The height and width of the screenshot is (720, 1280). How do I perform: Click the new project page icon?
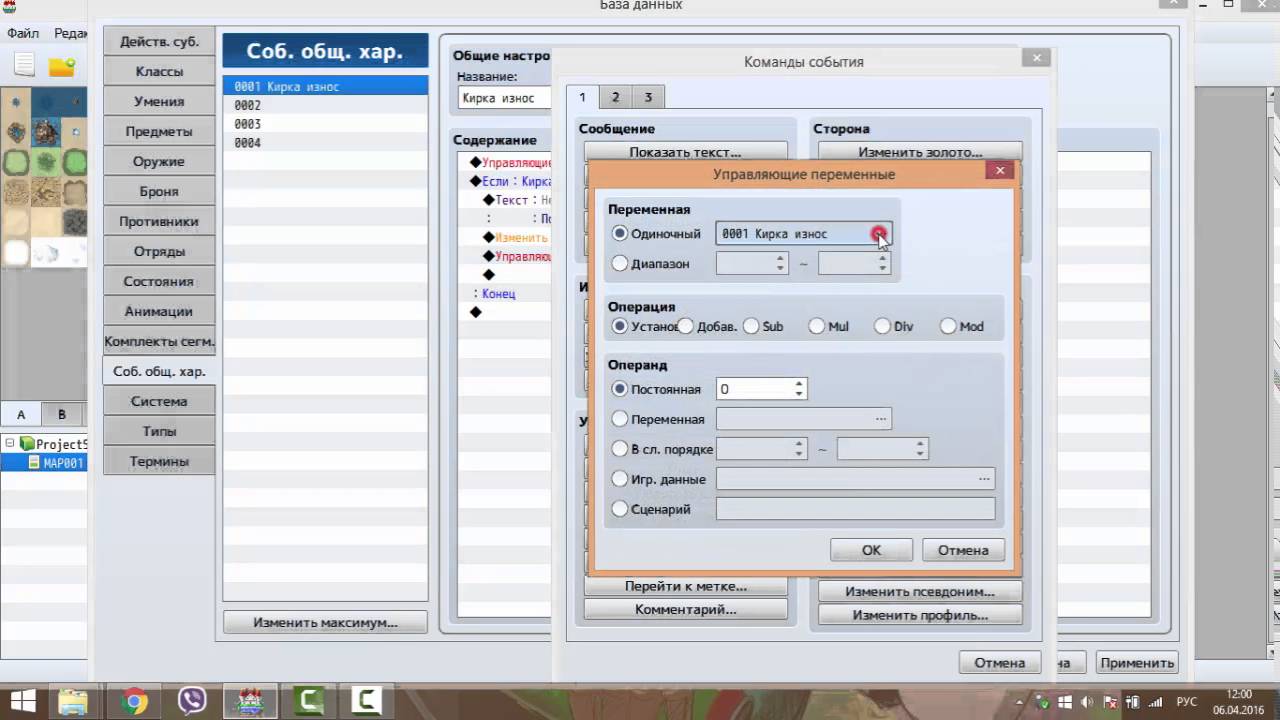pos(24,67)
